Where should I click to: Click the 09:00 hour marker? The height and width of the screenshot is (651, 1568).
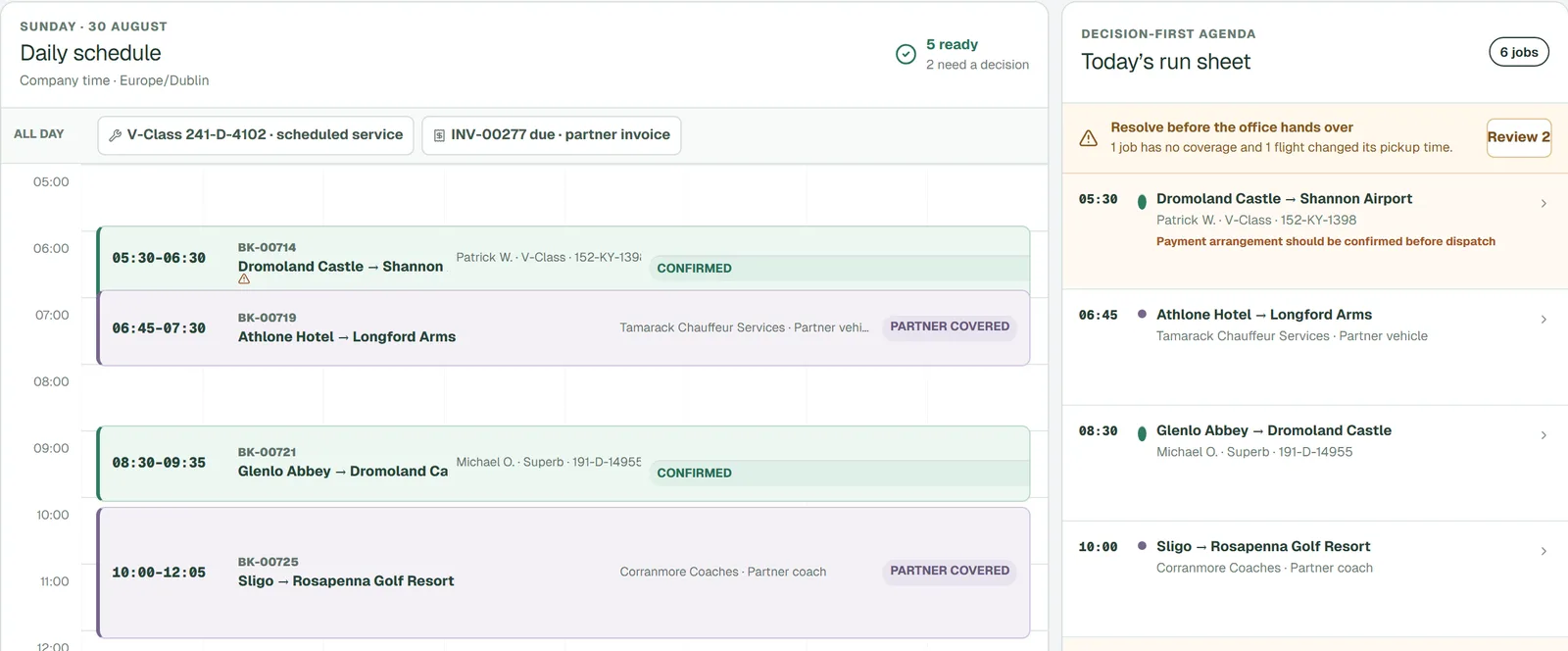coord(52,448)
